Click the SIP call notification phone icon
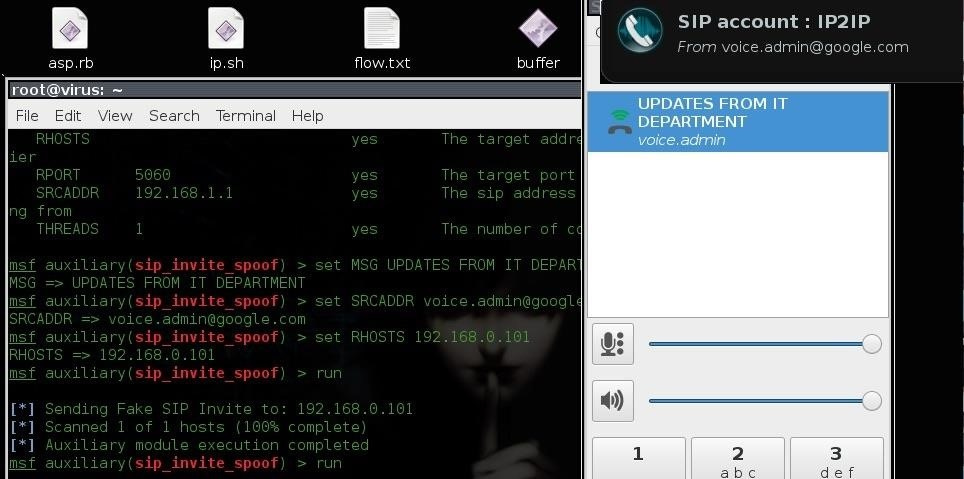Viewport: 964px width, 479px height. coord(640,31)
